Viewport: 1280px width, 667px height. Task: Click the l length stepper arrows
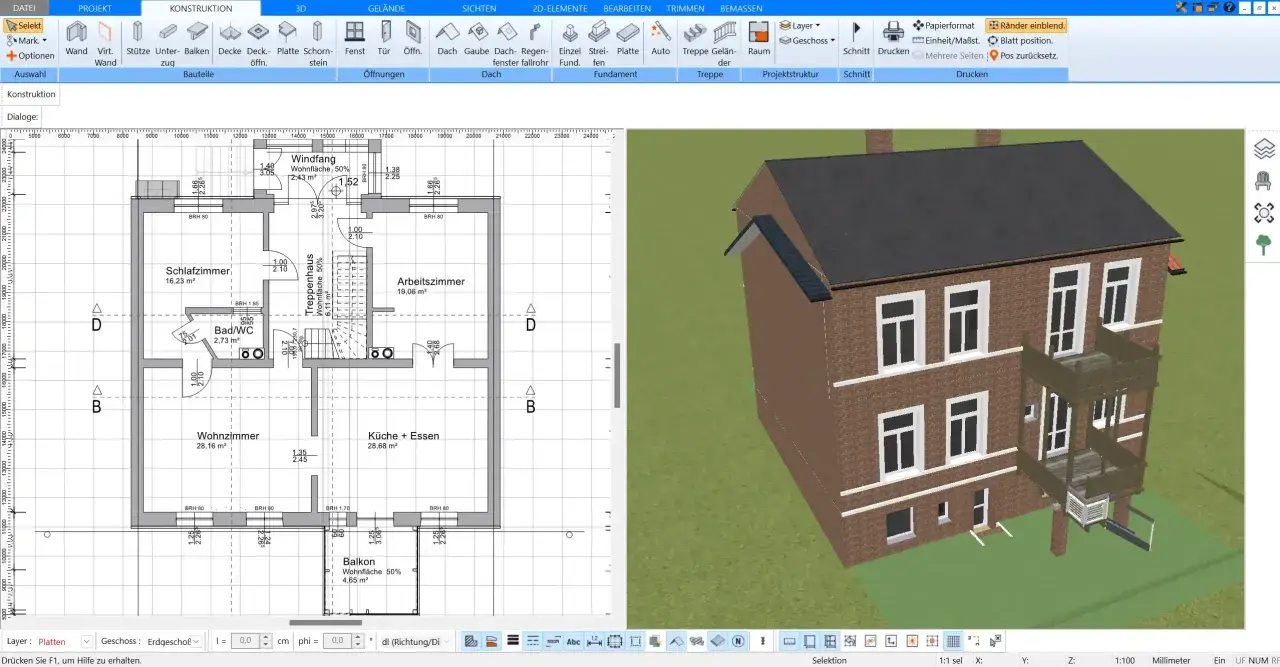point(266,641)
